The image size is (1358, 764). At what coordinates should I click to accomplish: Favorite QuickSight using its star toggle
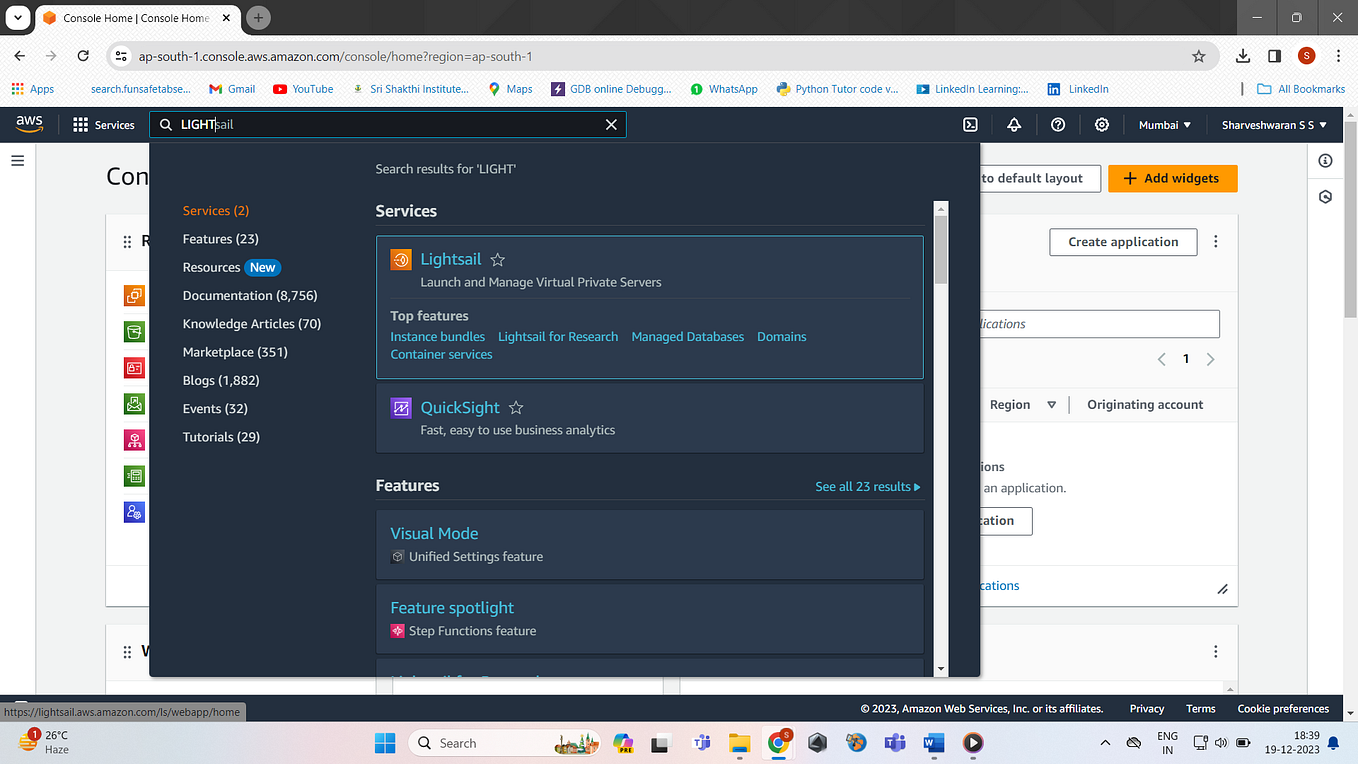[516, 407]
